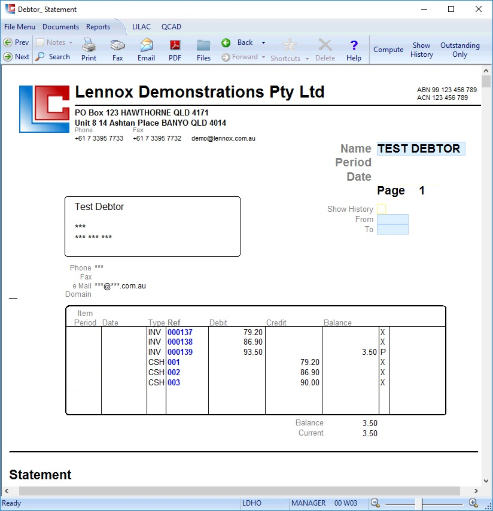This screenshot has width=493, height=511.
Task: Toggle Show History in toolbar
Action: [x=421, y=50]
